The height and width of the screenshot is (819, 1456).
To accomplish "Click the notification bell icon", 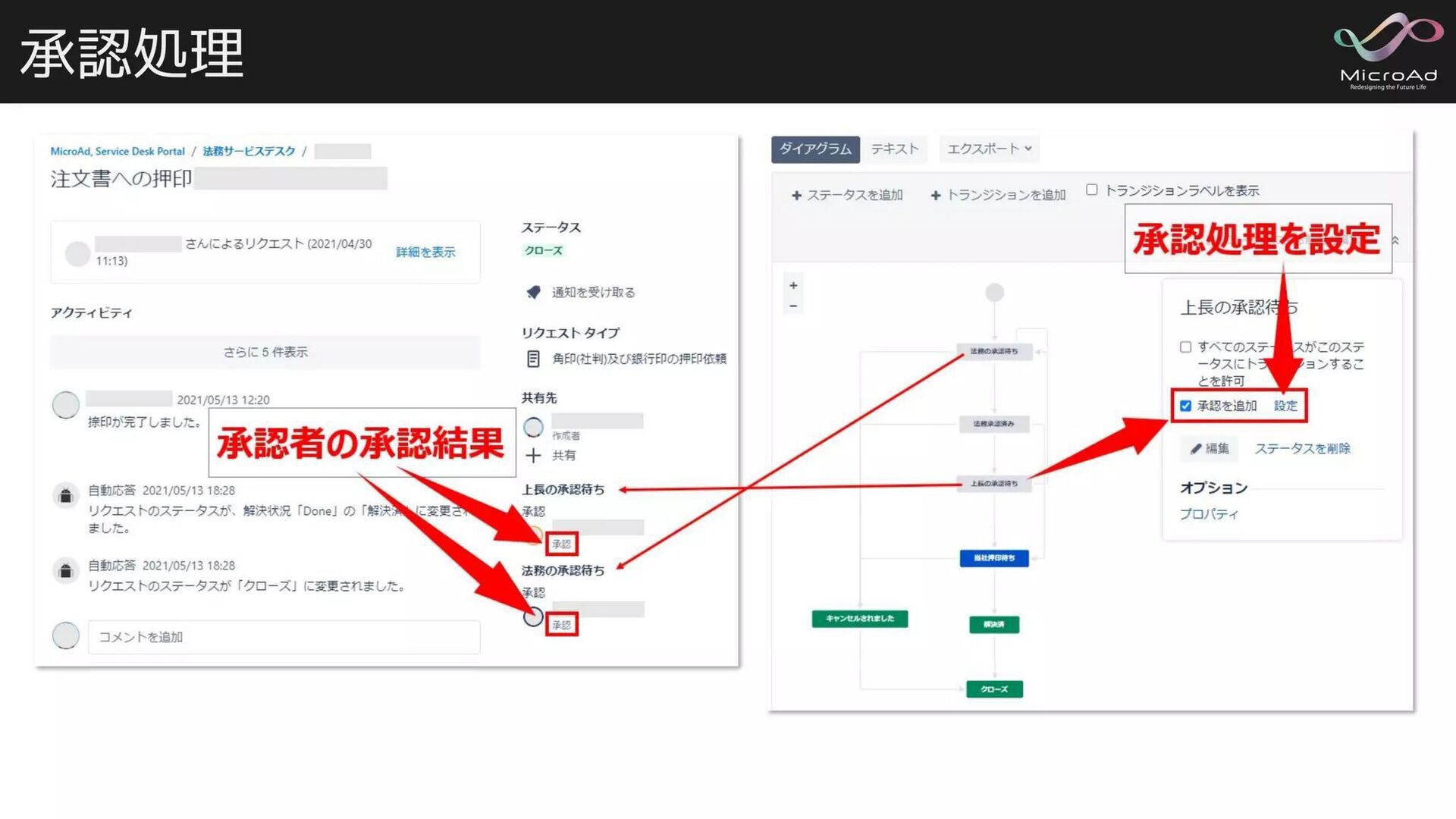I will coord(533,292).
